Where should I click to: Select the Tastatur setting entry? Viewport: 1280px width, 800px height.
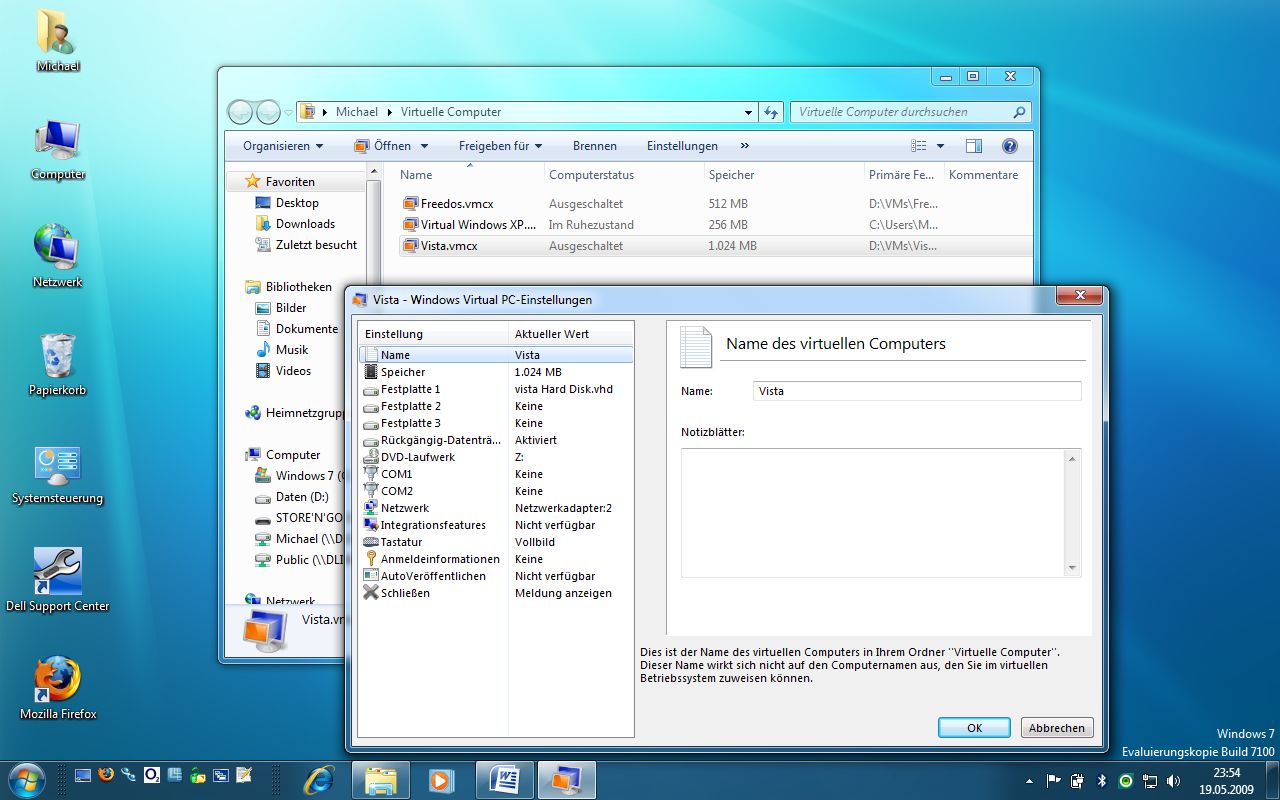(401, 542)
